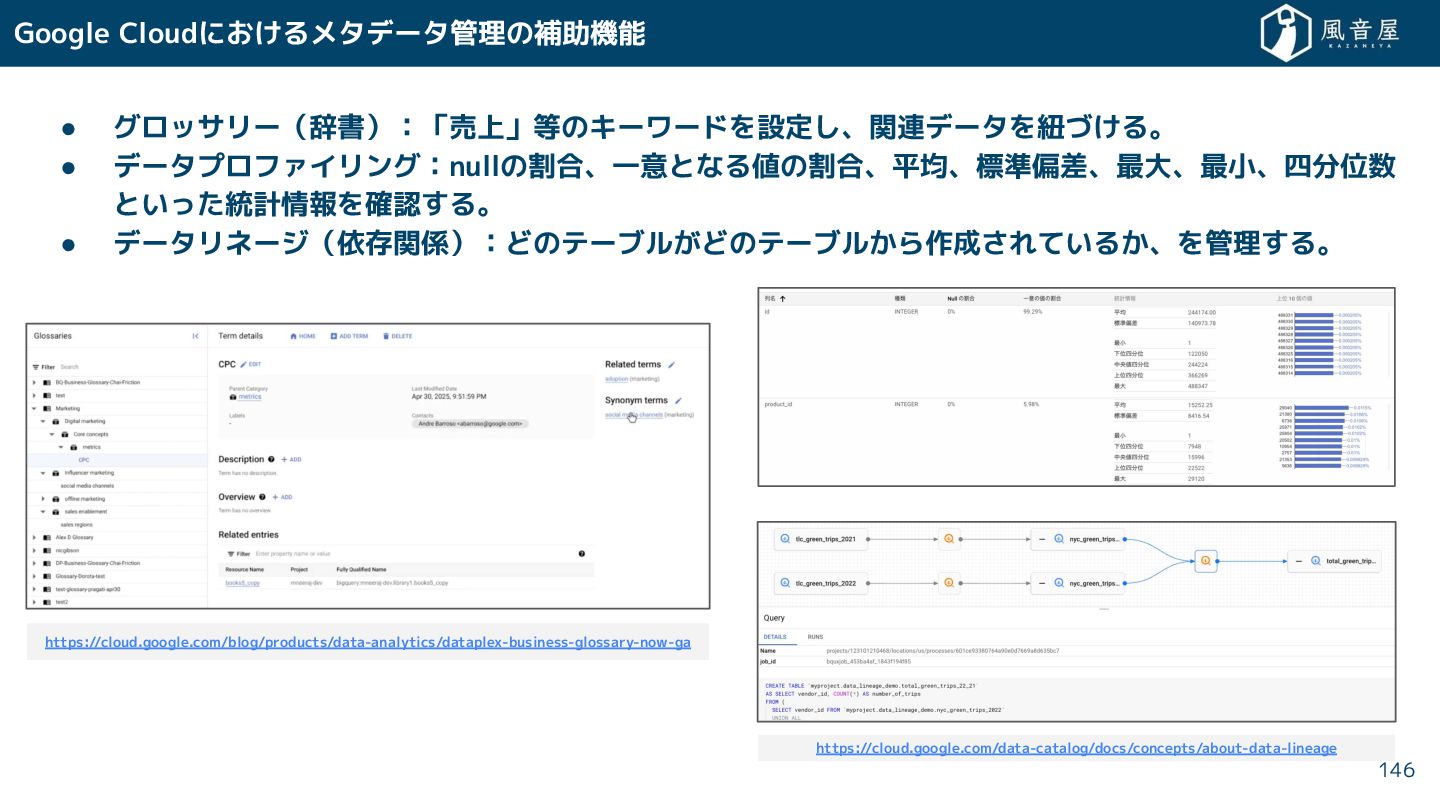Screen dimensions: 1440x810
Task: Select the sales regions tree item
Action: 76,524
